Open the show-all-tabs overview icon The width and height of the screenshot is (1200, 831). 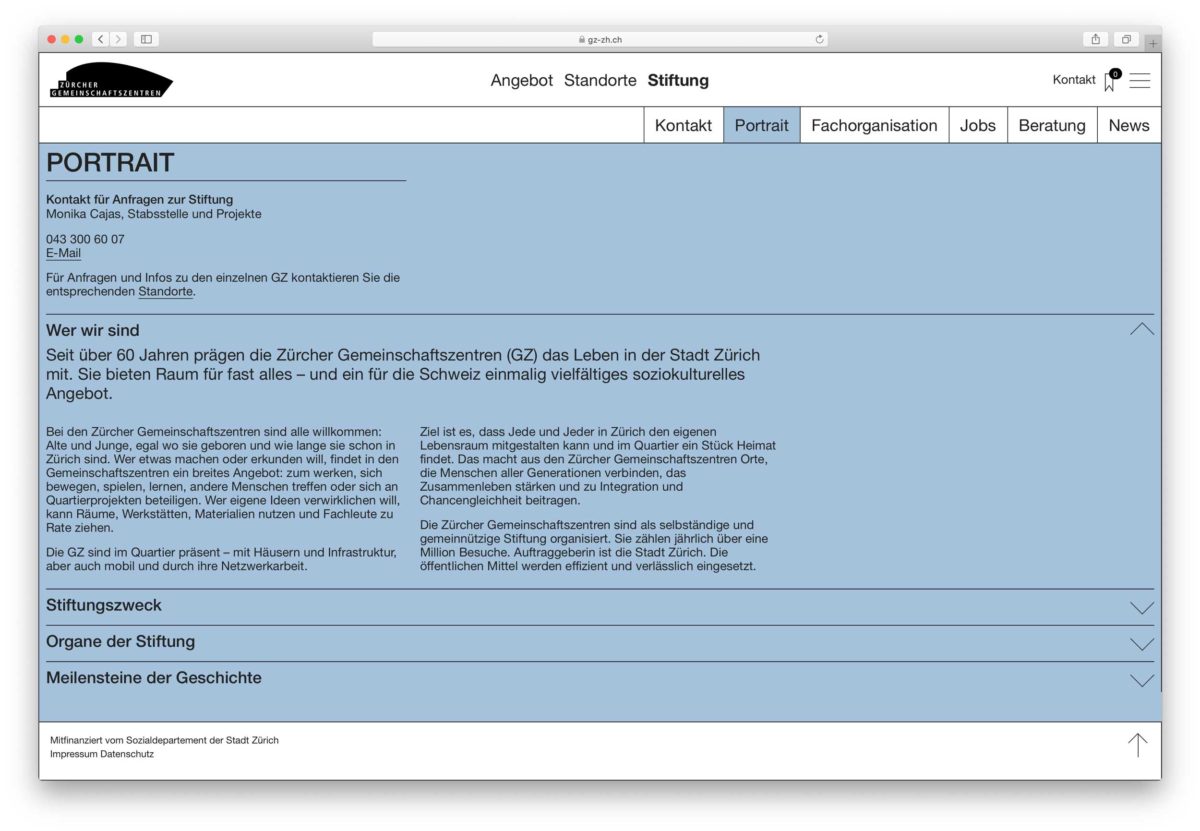1126,39
